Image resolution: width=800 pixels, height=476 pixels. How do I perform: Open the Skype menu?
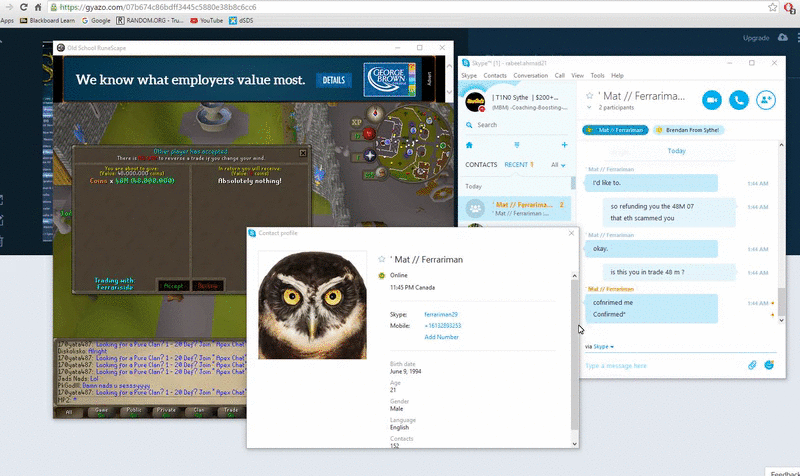pyautogui.click(x=469, y=76)
